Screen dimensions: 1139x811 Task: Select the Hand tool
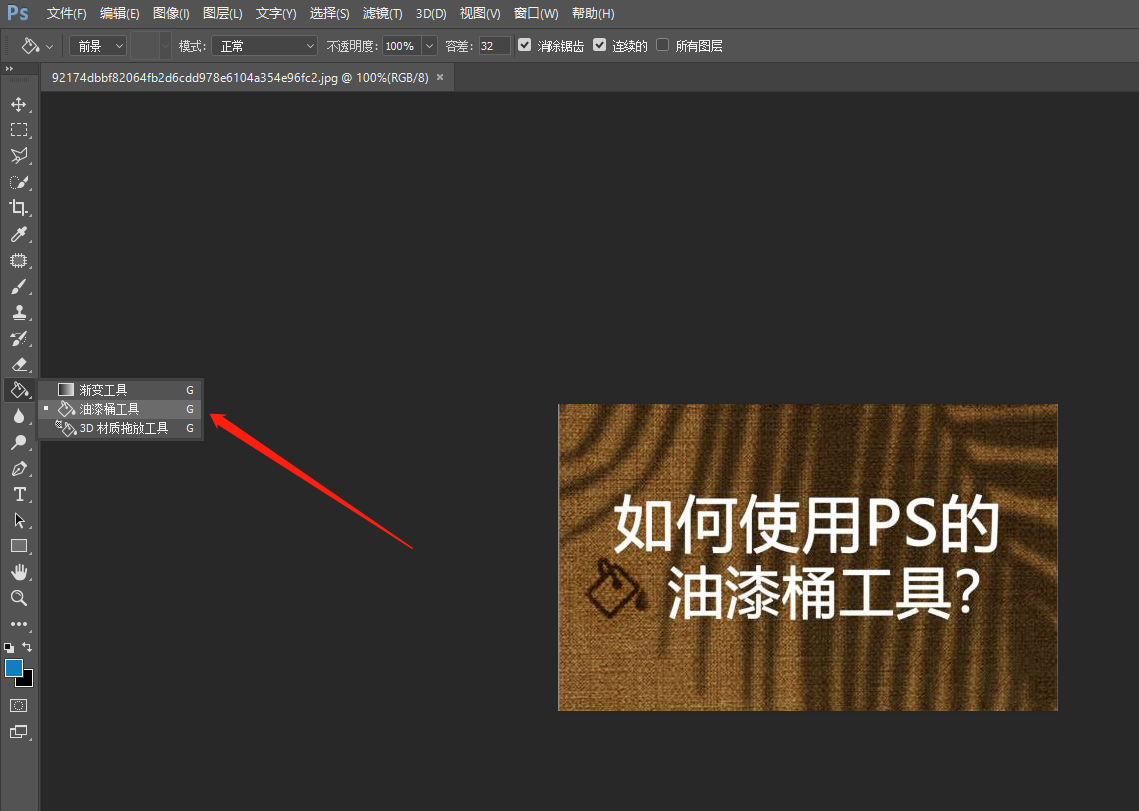(20, 572)
